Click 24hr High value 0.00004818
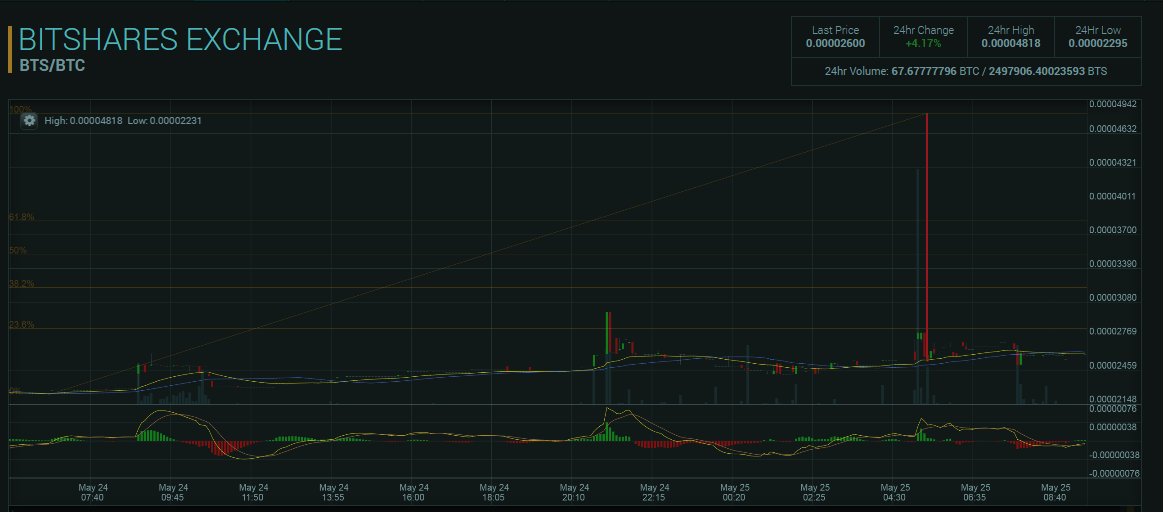Screen dimensions: 1163x512 coord(1010,44)
